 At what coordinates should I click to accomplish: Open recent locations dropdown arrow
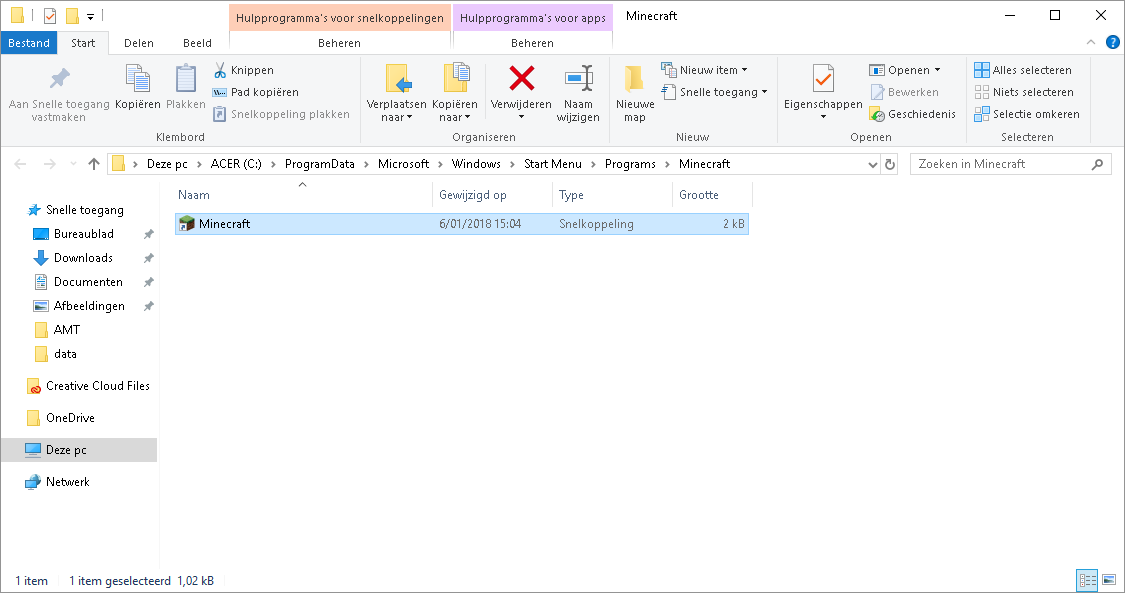73,164
